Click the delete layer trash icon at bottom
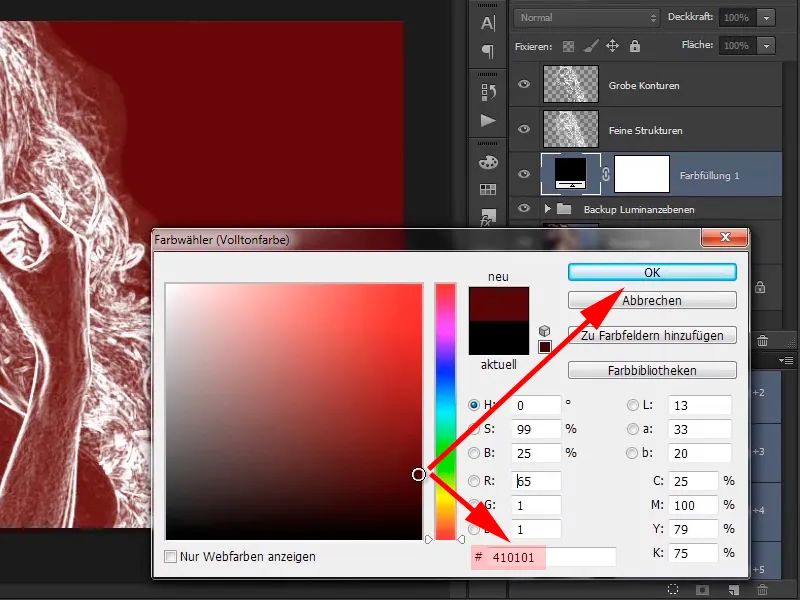 pyautogui.click(x=762, y=590)
